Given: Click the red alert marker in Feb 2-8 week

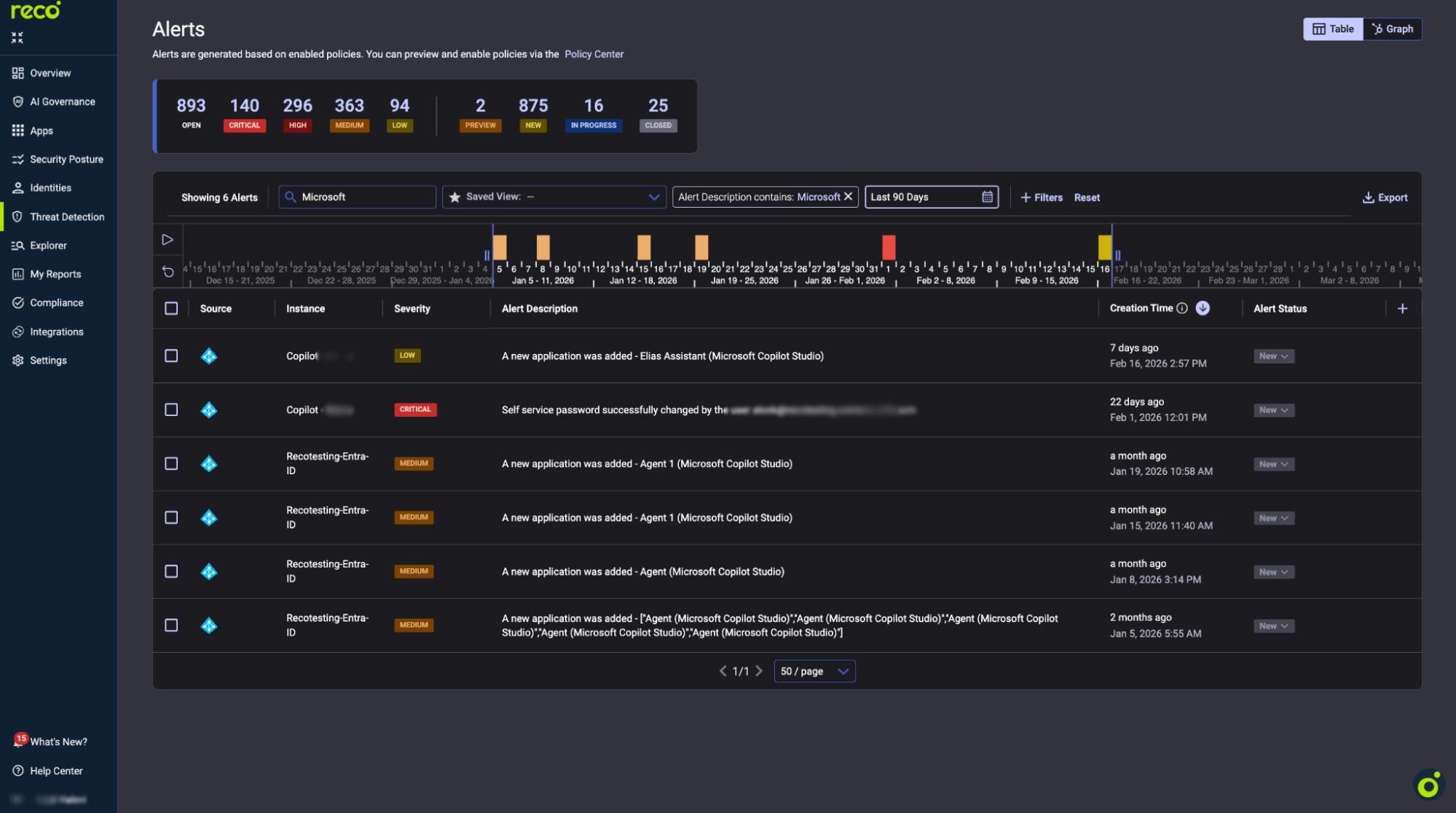Looking at the screenshot, I should pyautogui.click(x=890, y=248).
